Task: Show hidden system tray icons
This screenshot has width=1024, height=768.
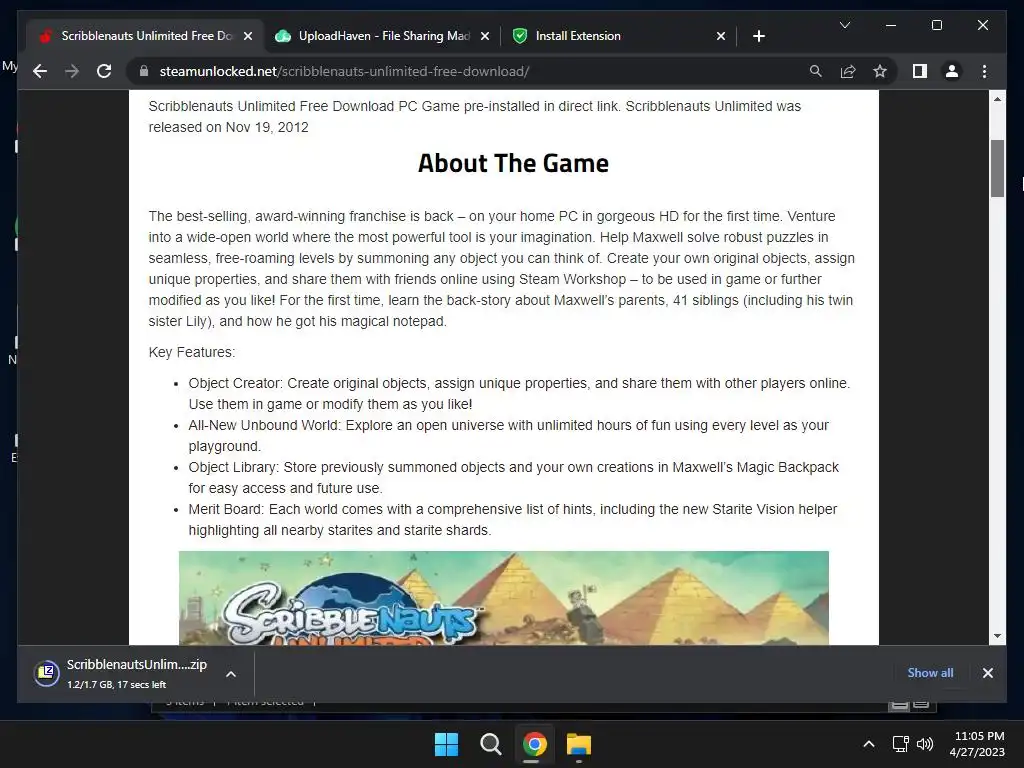Action: (869, 744)
